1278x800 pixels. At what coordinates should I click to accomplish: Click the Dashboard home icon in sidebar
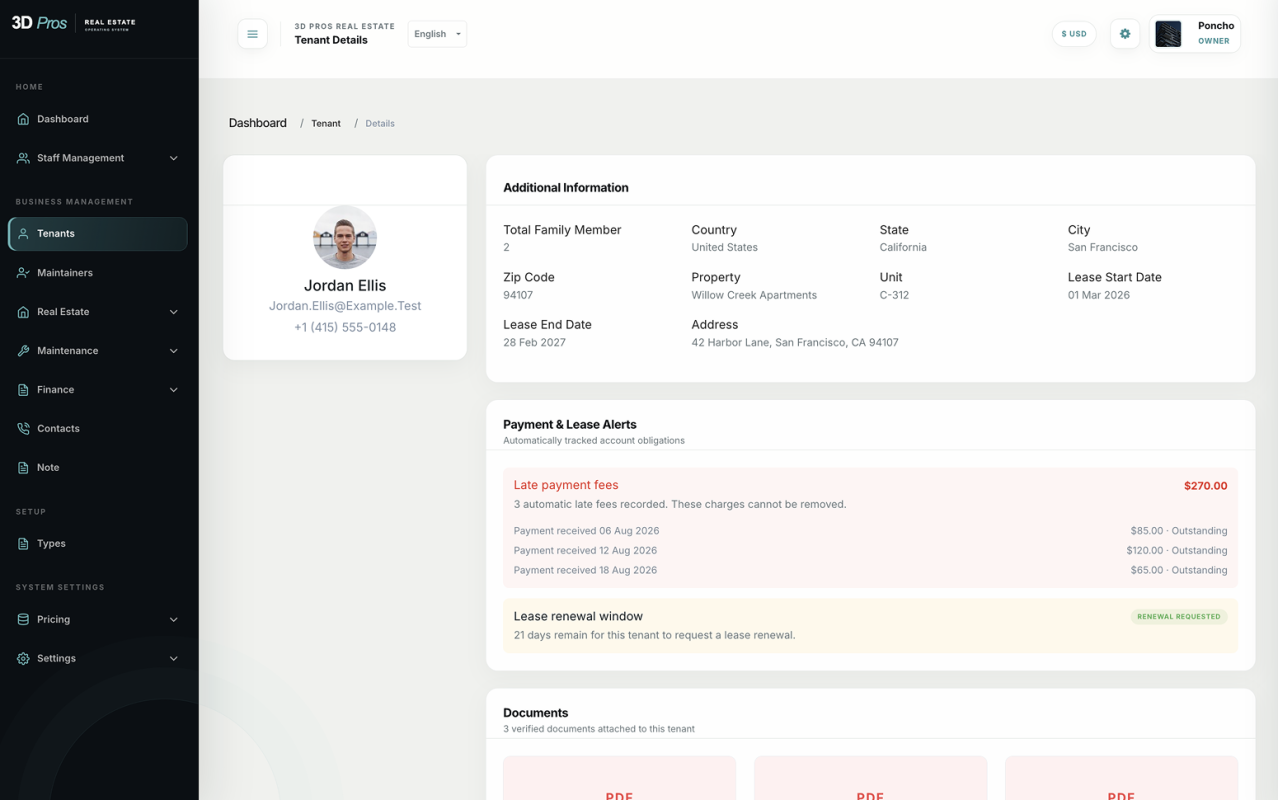(23, 119)
